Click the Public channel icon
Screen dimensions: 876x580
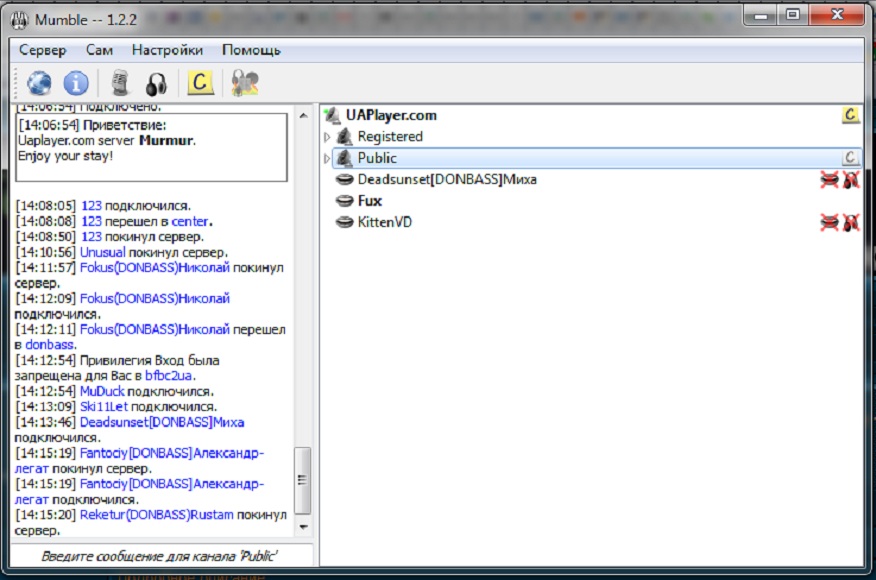click(x=344, y=158)
